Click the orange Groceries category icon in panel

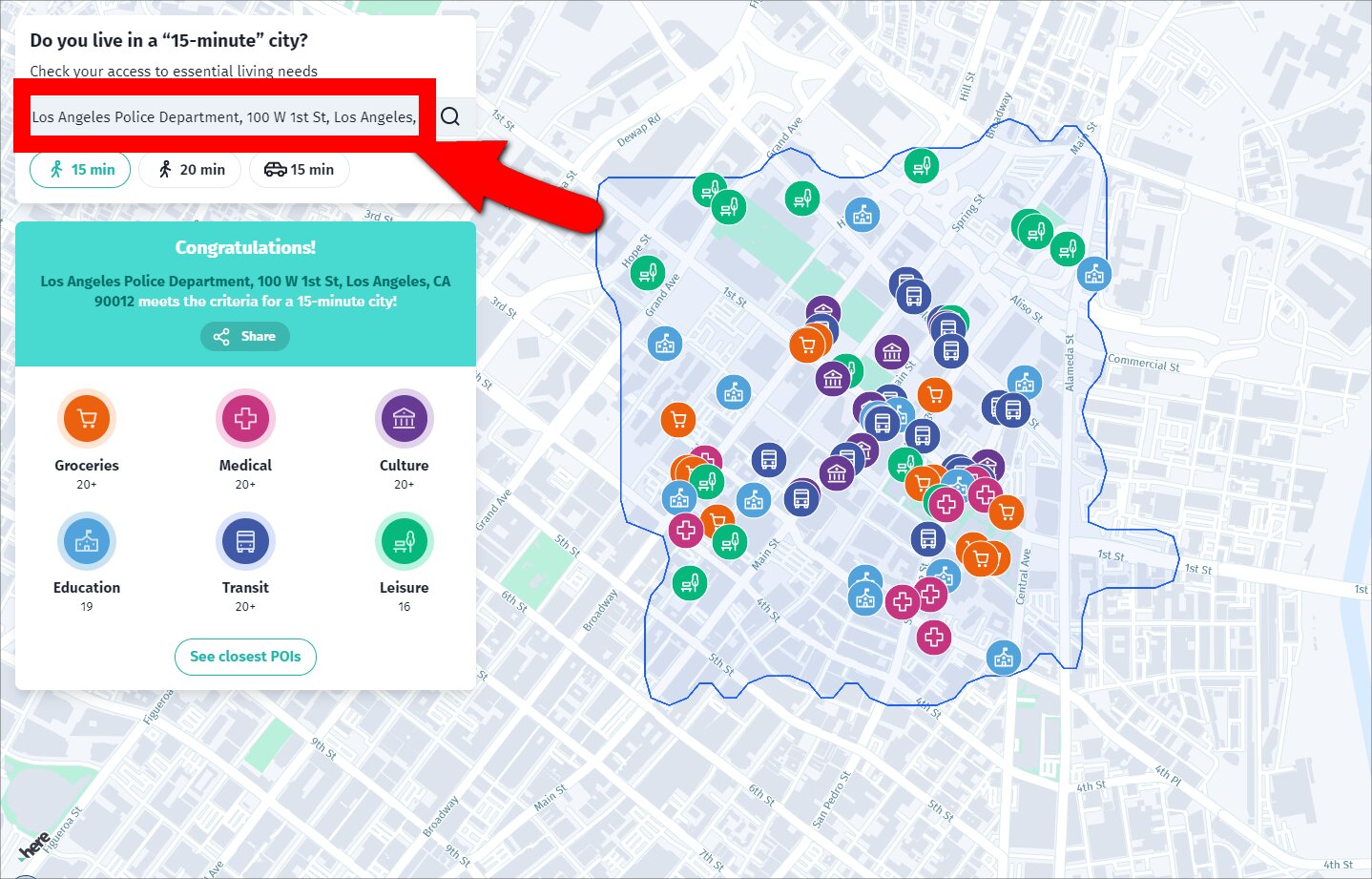point(87,418)
